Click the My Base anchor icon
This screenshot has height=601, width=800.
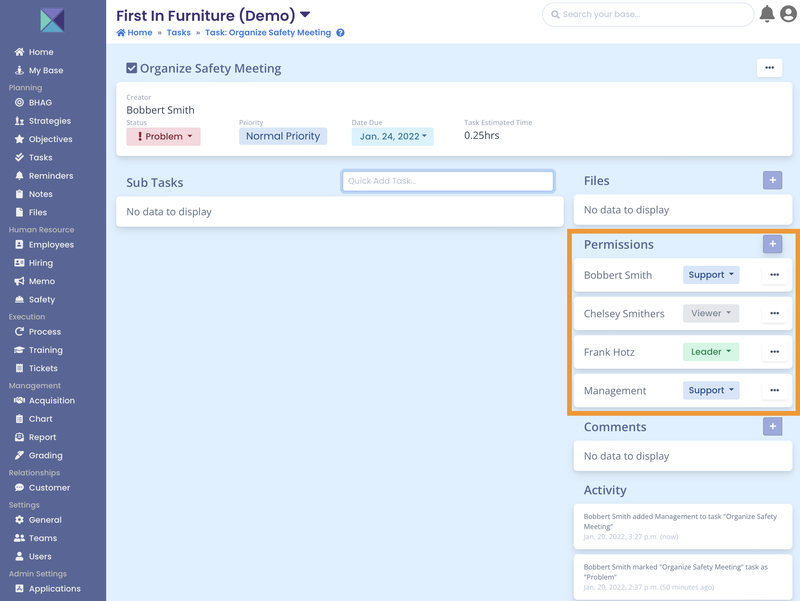click(x=19, y=70)
